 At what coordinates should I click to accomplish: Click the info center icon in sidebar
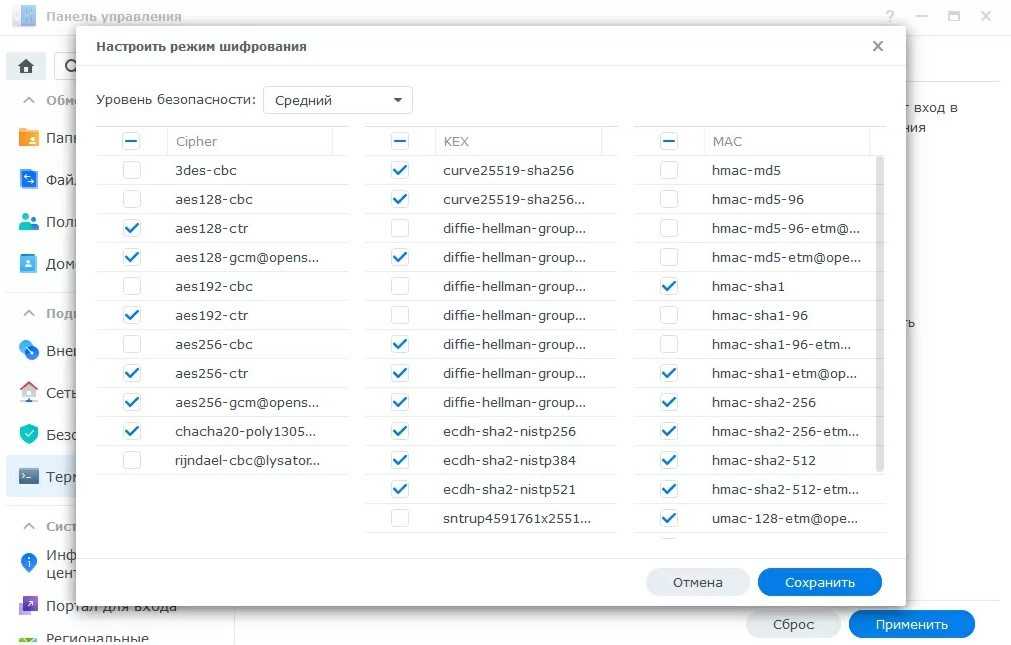tap(29, 563)
